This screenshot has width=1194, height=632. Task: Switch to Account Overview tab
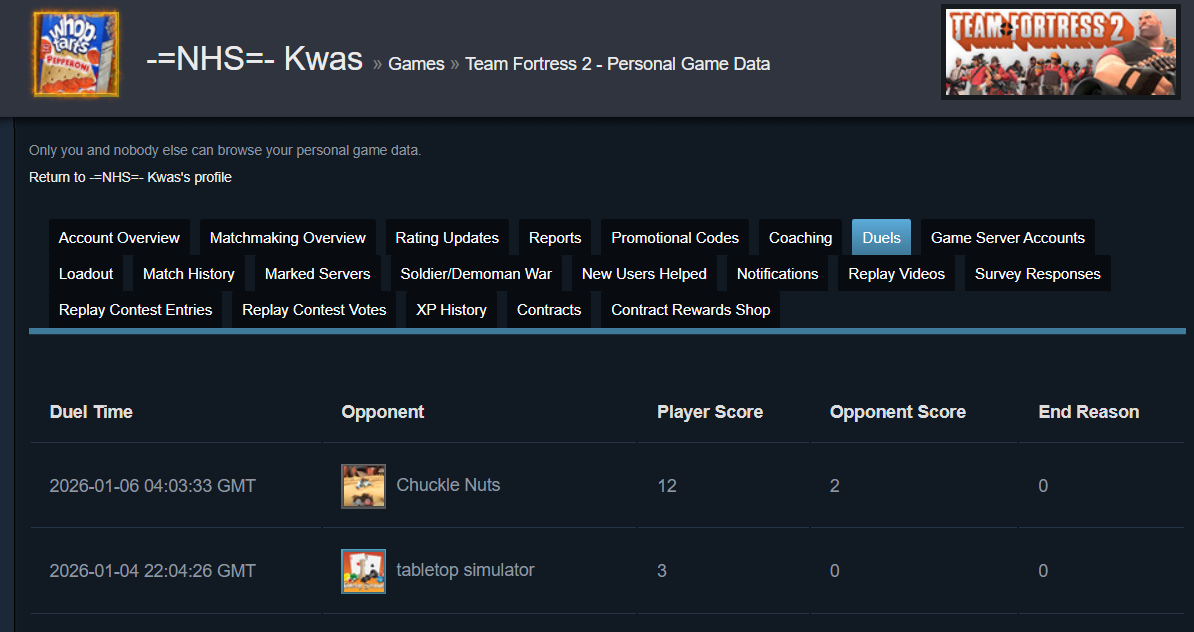point(119,238)
